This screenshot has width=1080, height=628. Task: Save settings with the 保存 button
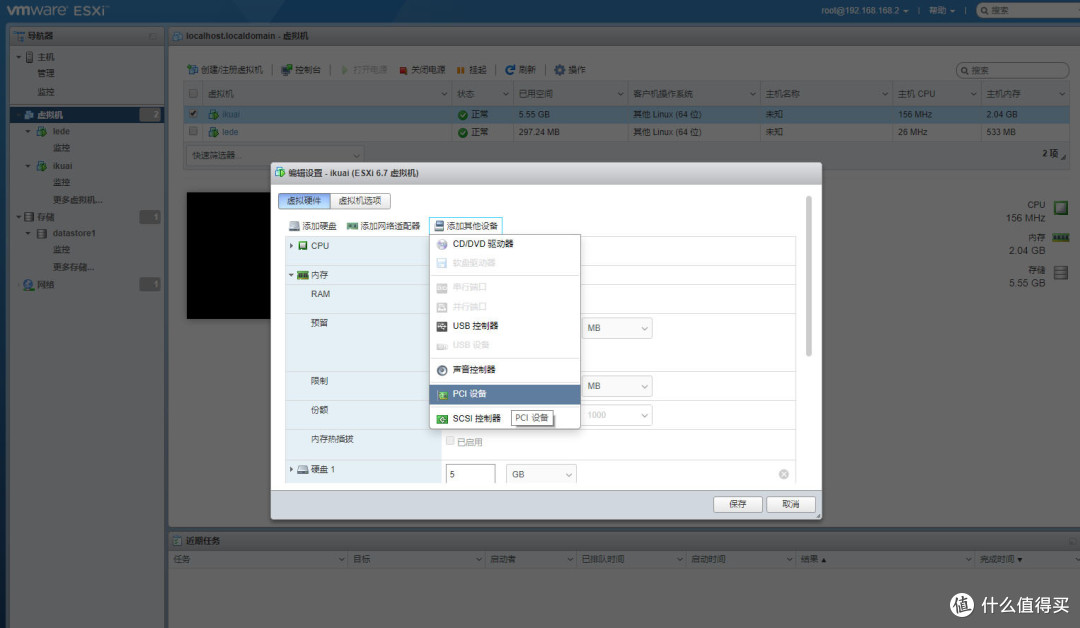pos(737,504)
